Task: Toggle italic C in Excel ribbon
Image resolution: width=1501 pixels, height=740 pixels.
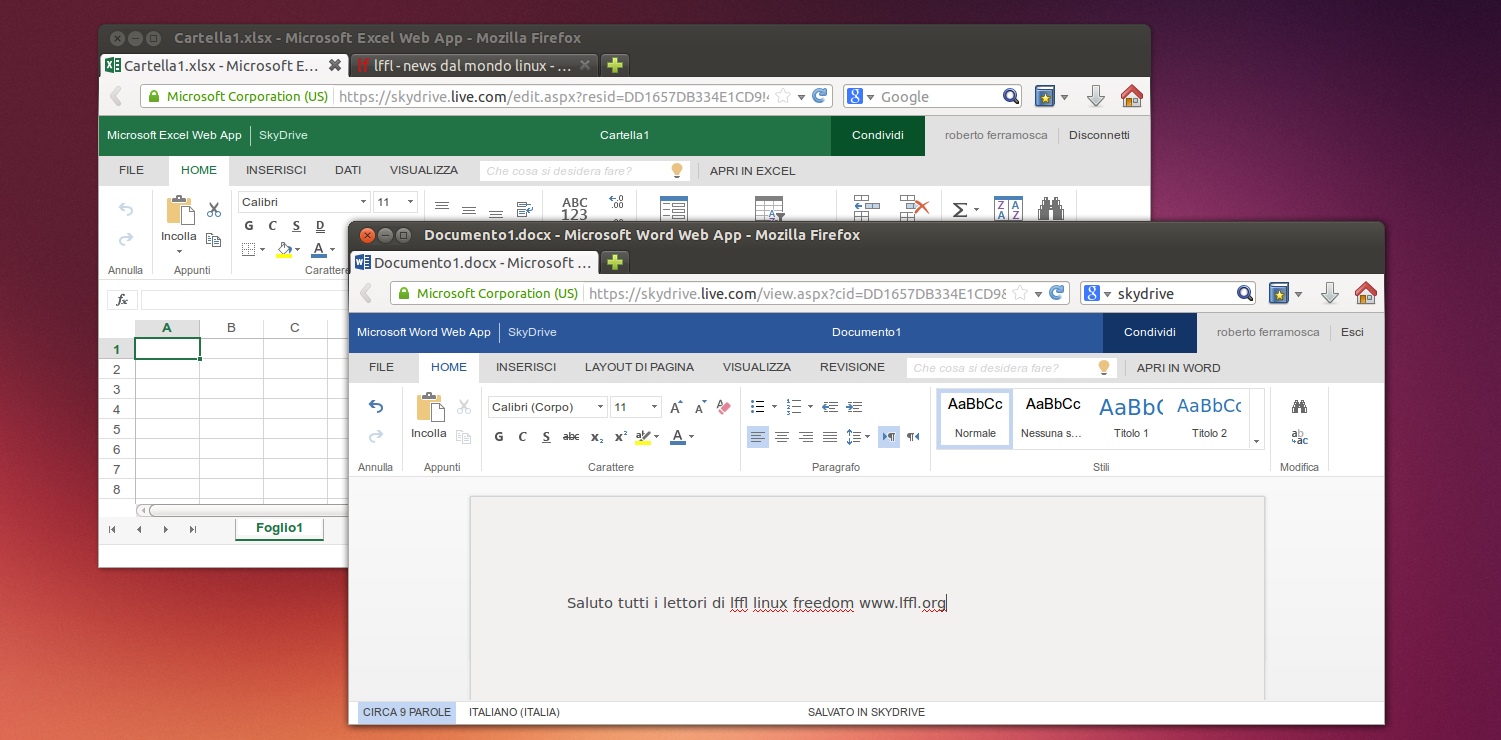Action: click(272, 226)
